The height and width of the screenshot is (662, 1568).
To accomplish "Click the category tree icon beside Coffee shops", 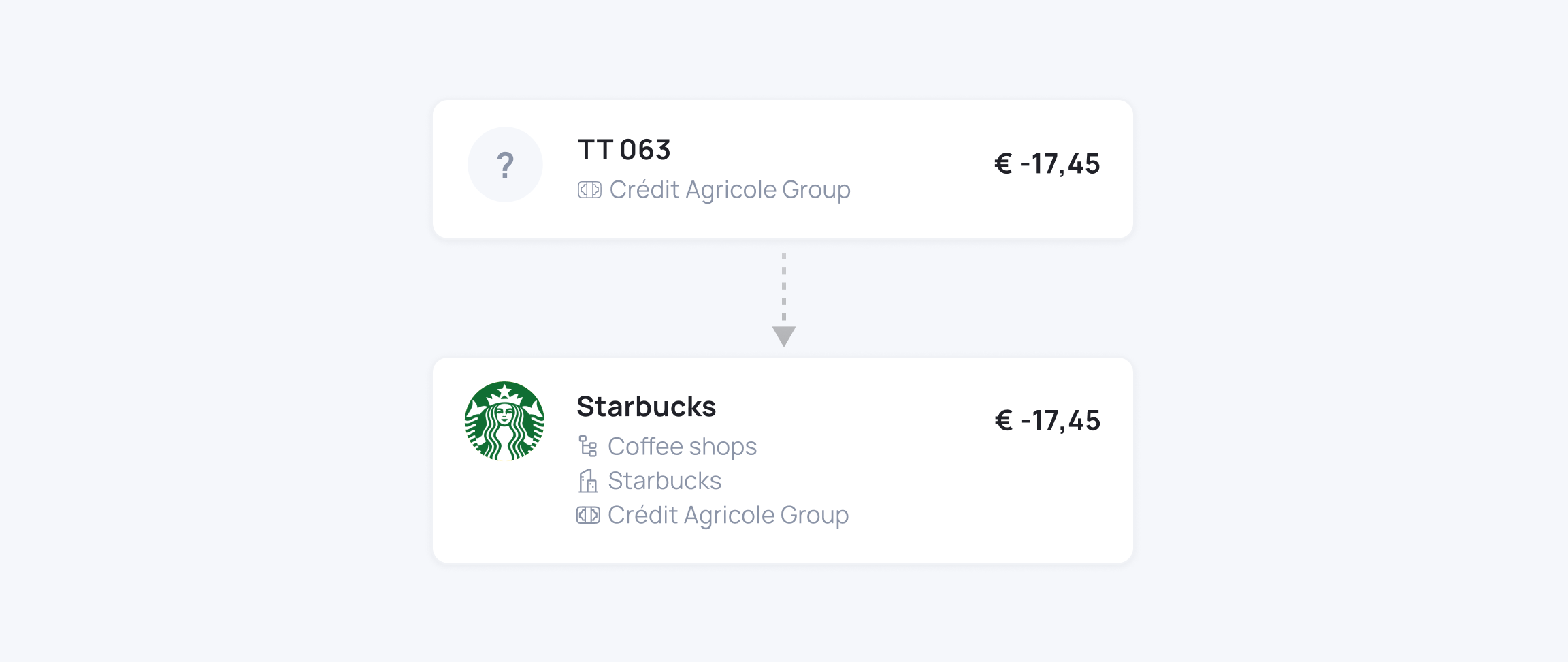I will click(x=588, y=447).
